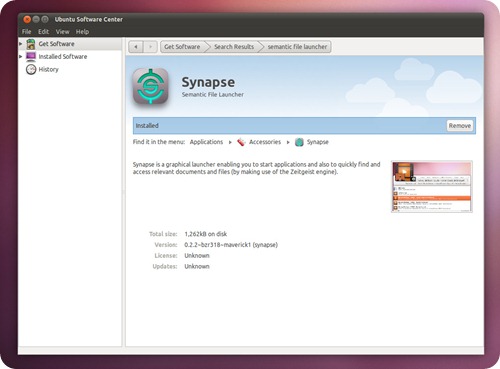This screenshot has width=500, height=369.
Task: Click Accessories text in the menu path
Action: [265, 142]
